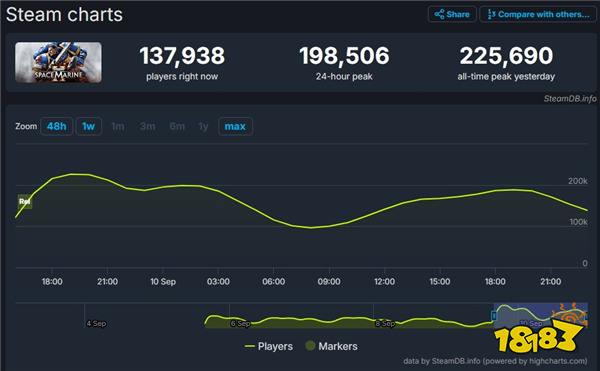Click the Space Marine game thumbnail
The image size is (600, 371).
(59, 62)
